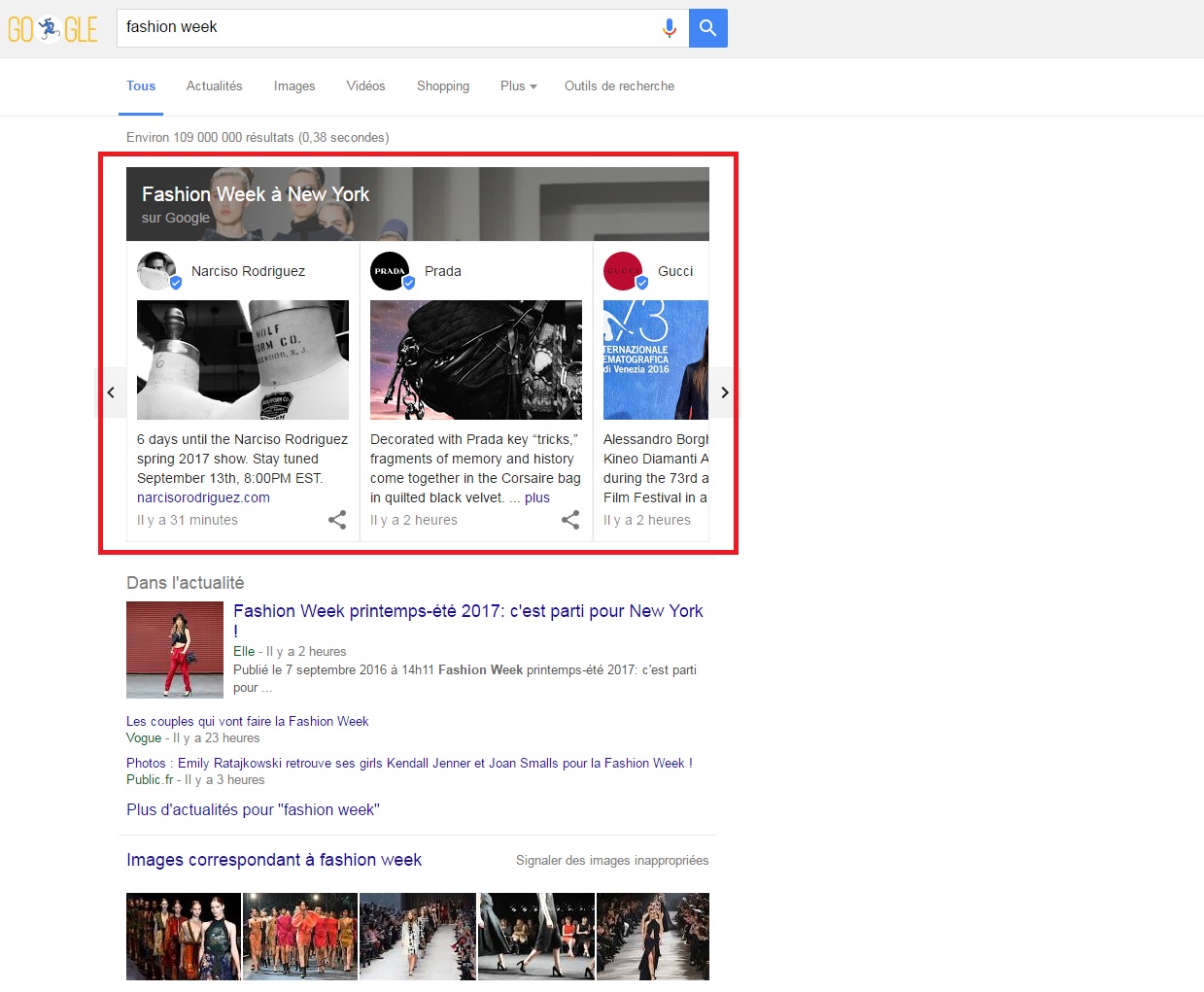Click the Google doodle logo
Viewport: 1204px width, 992px height.
(x=52, y=29)
